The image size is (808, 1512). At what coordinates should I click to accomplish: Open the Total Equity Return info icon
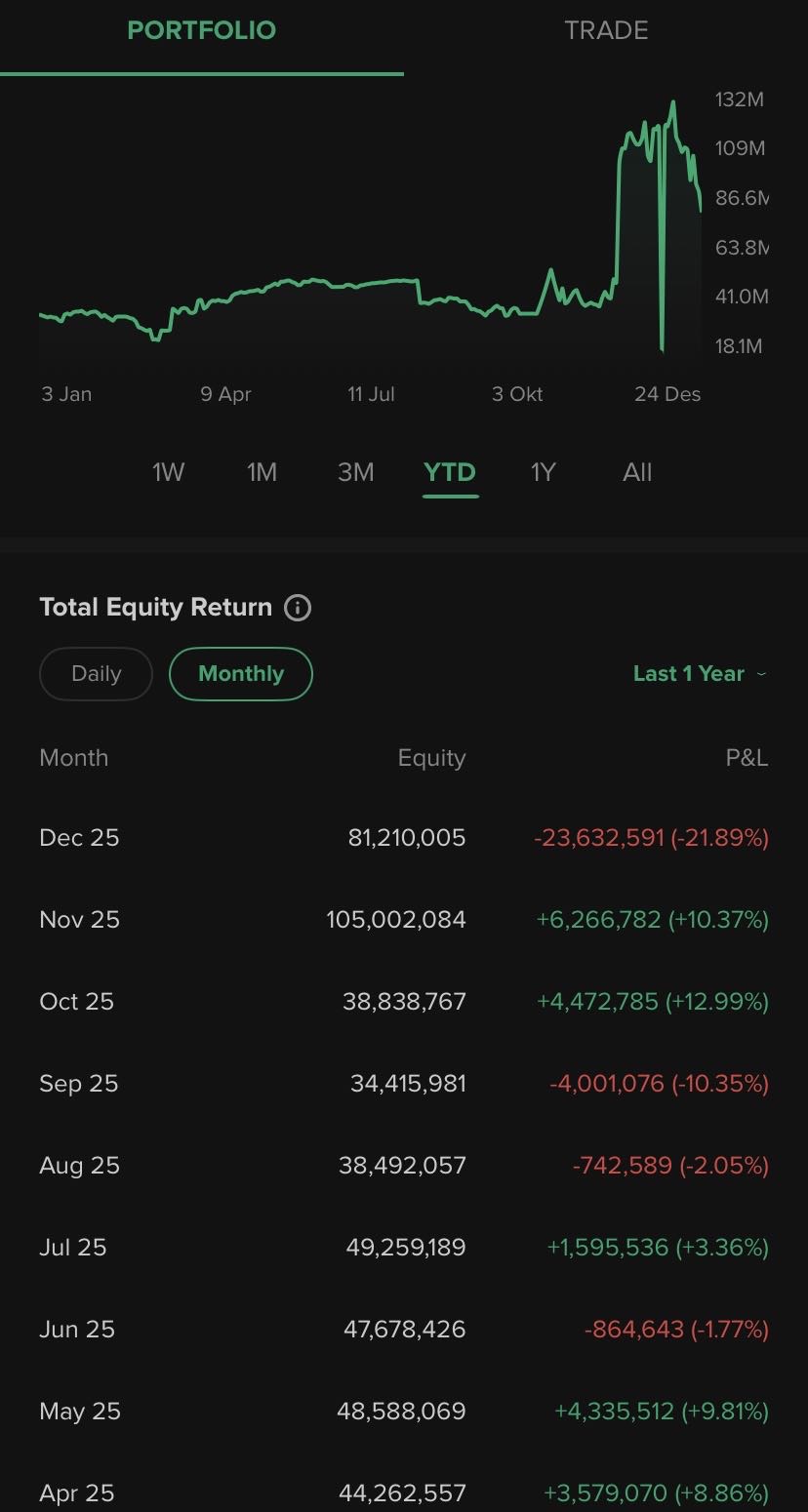pos(298,608)
